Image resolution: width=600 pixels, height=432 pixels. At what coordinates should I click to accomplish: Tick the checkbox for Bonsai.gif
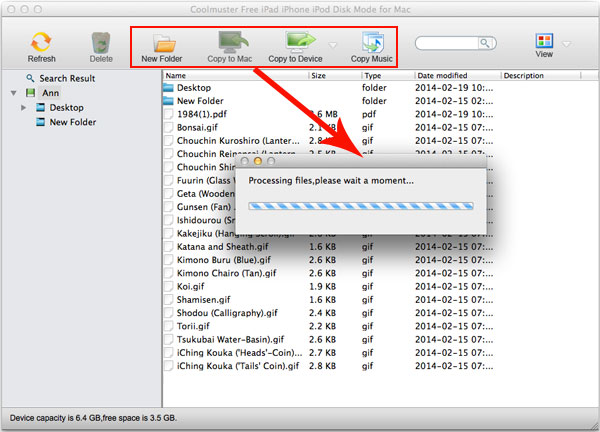coord(168,127)
